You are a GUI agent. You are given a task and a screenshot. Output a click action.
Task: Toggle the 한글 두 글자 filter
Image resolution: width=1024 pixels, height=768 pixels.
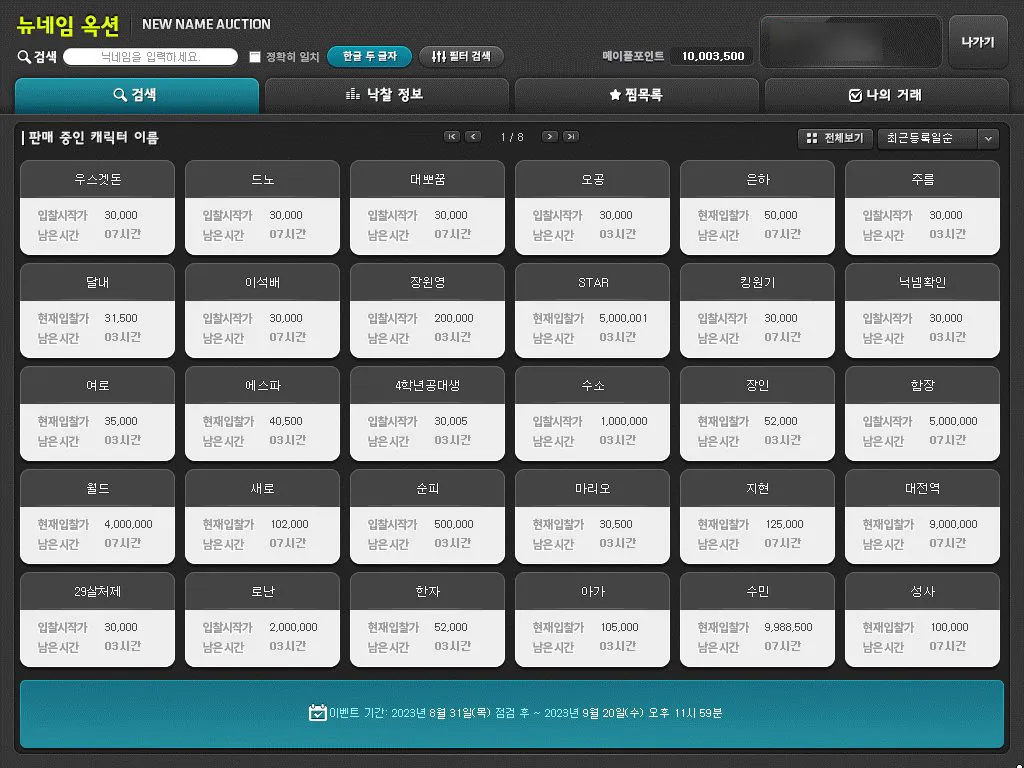pos(369,57)
